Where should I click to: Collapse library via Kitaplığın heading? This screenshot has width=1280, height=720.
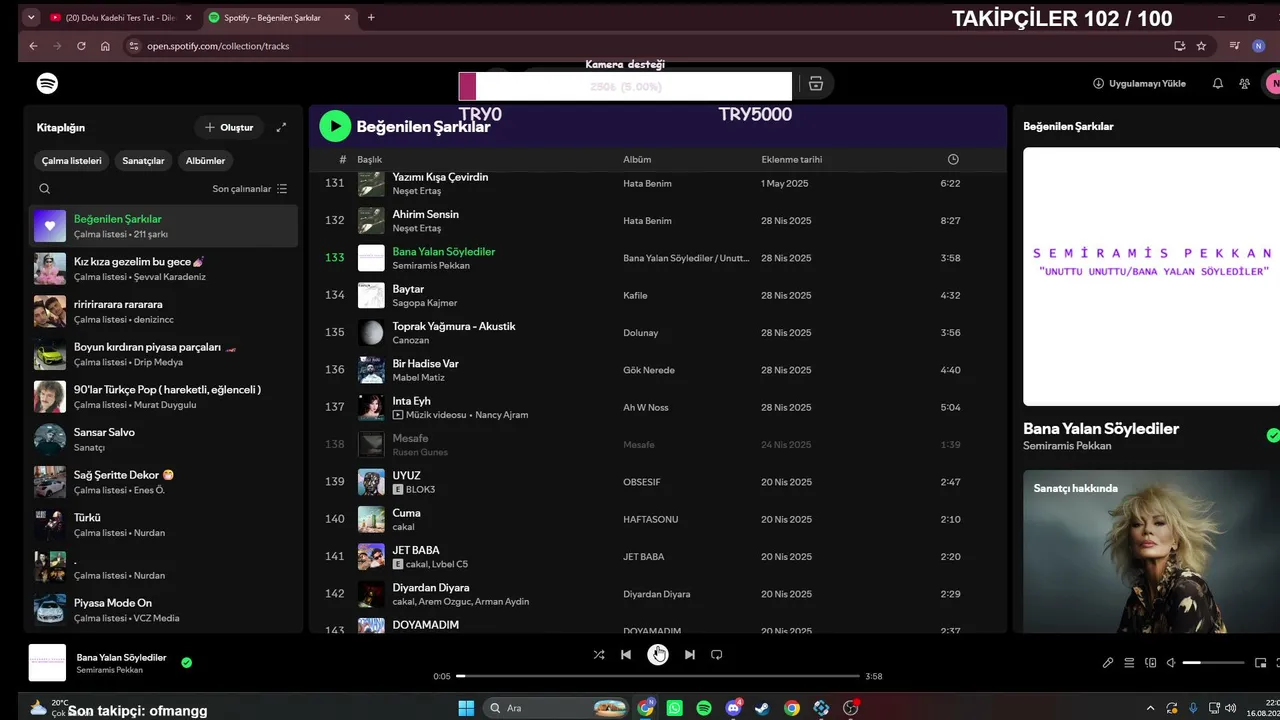point(61,127)
